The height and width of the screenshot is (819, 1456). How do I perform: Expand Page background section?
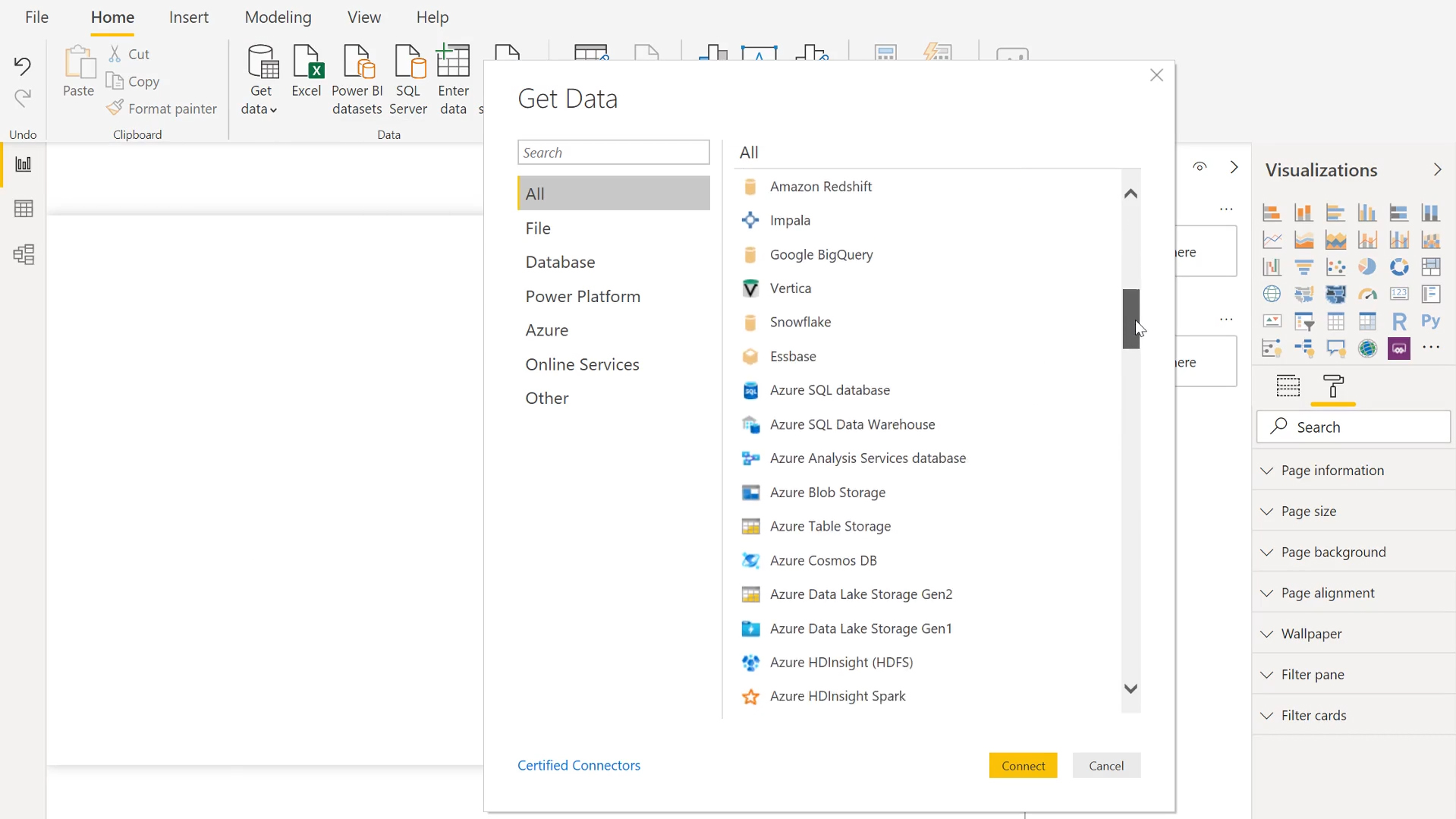[1354, 552]
